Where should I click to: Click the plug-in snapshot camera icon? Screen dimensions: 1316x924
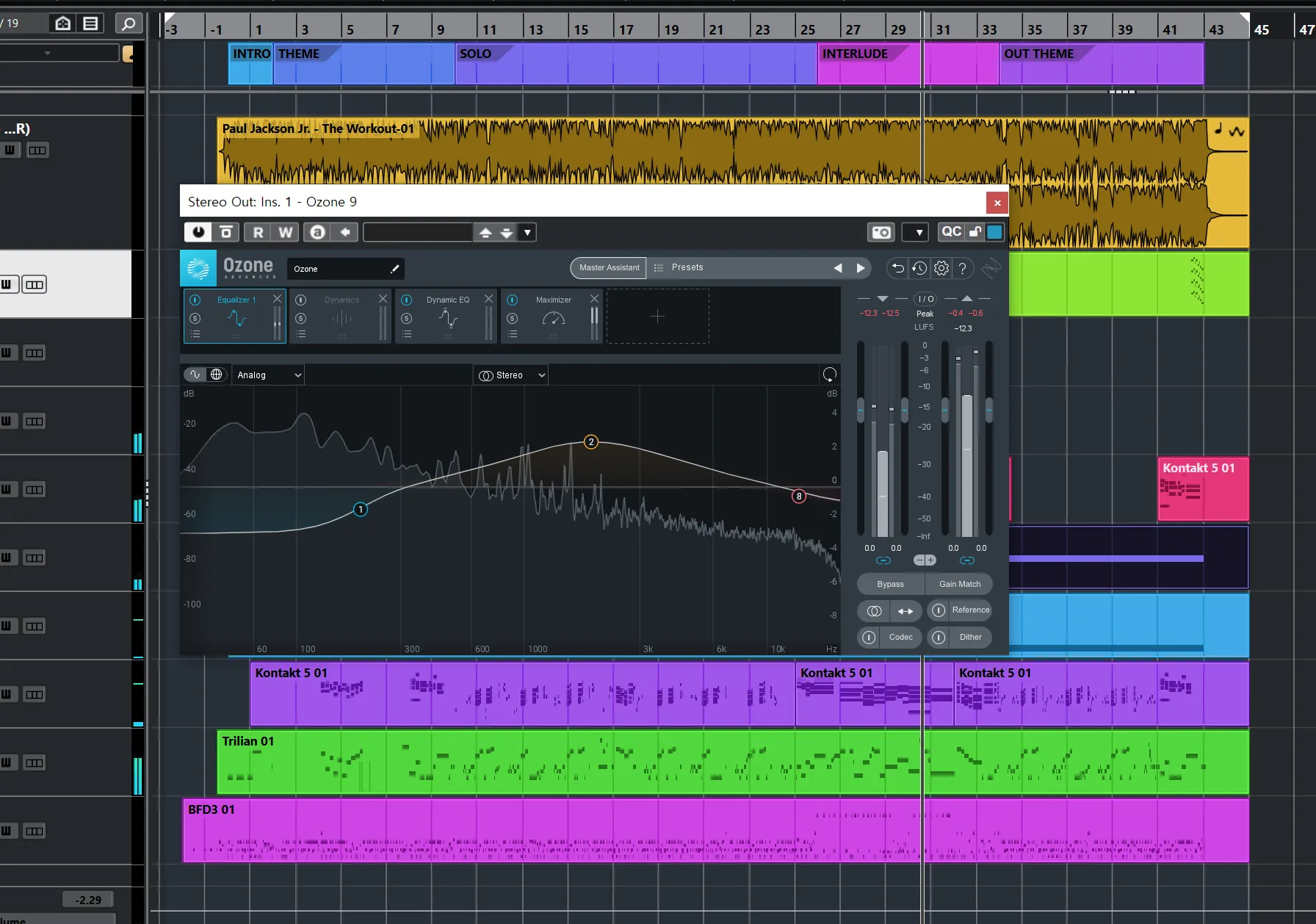click(881, 232)
